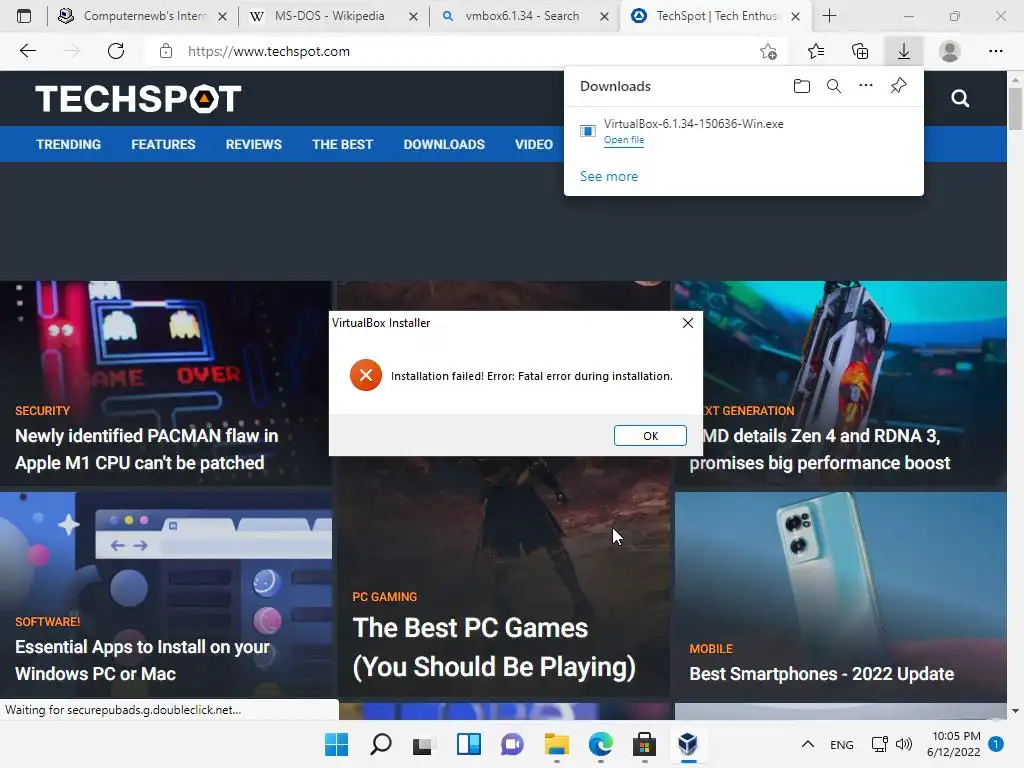Switch to VirtualBox installer taskbar icon
1024x768 pixels.
click(x=688, y=744)
